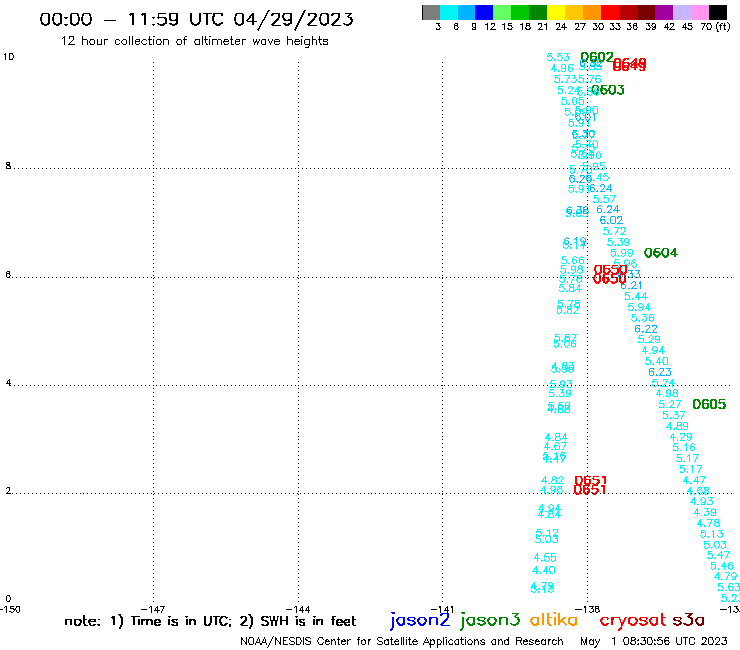Click the '5.47' wave height value
Screen dimensions: 740x650
[x=719, y=556]
